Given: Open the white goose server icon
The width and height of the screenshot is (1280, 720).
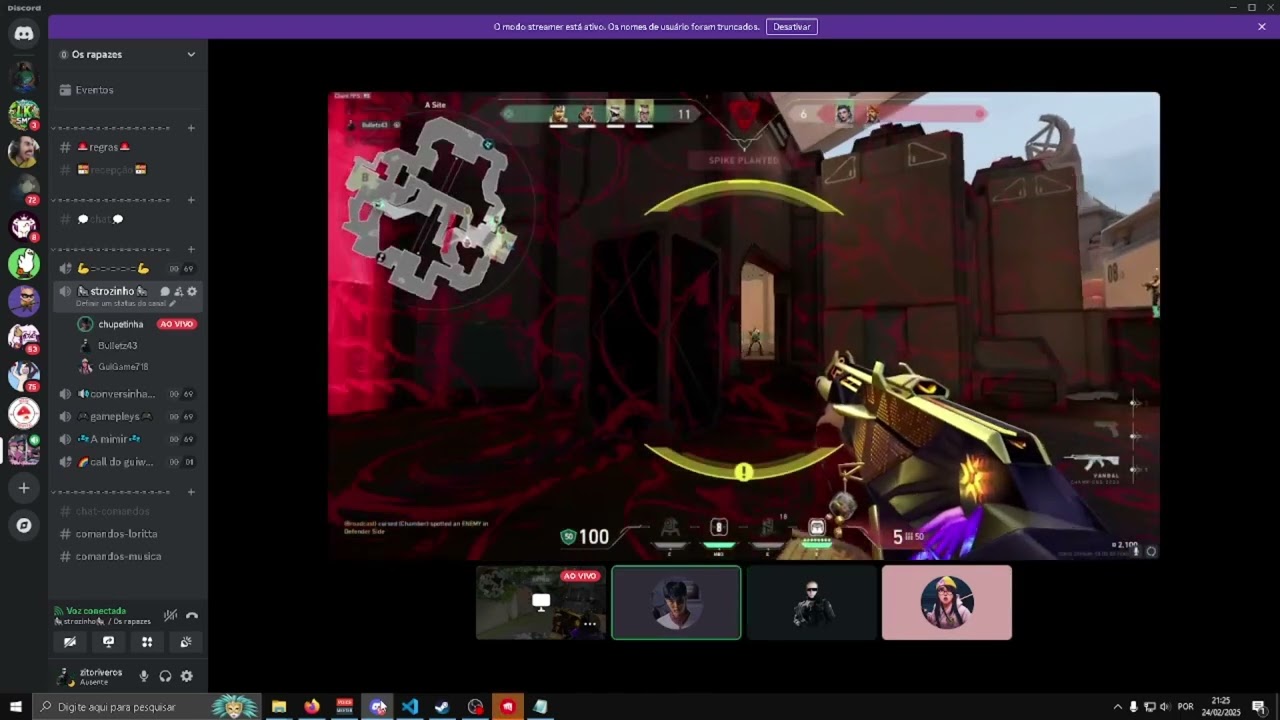Looking at the screenshot, I should click(24, 263).
